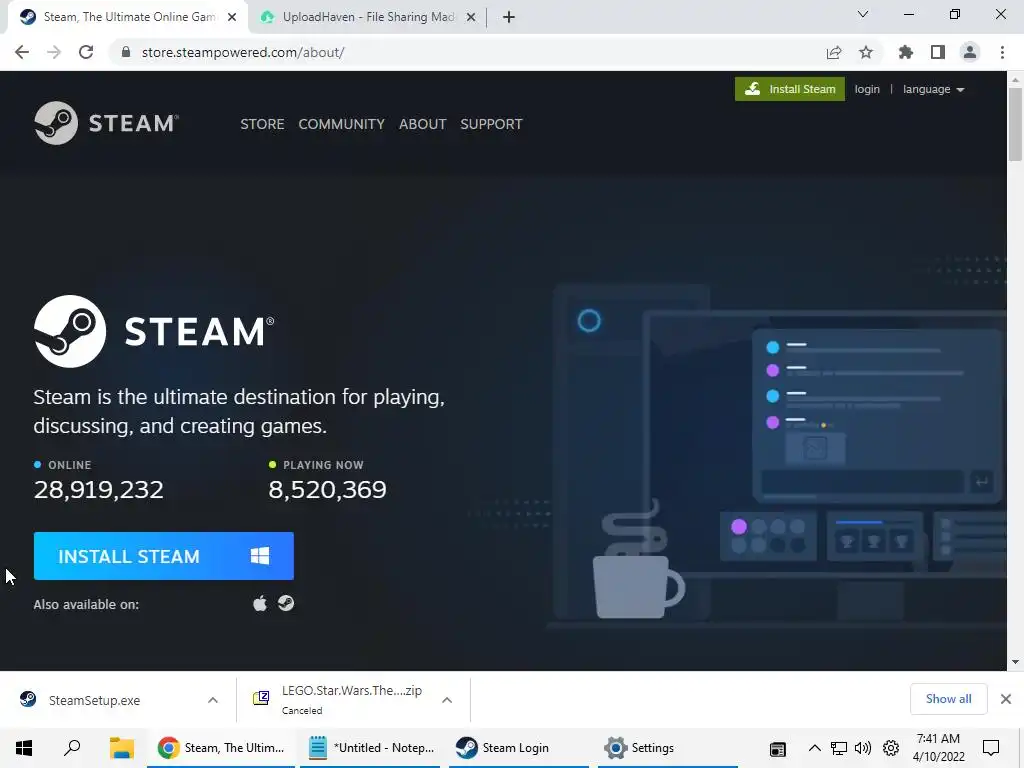Click the Steam logo in the page header
This screenshot has height=768, width=1024.
coord(106,123)
